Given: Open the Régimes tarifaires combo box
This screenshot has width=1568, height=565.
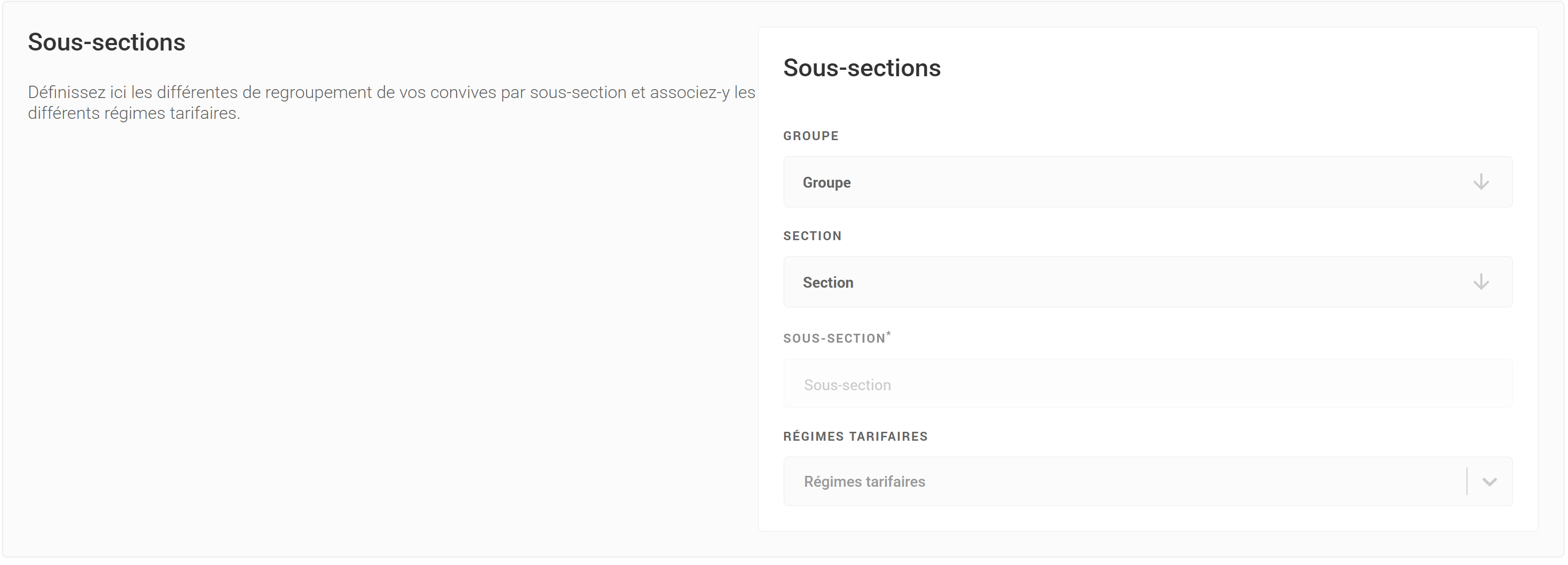Looking at the screenshot, I should tap(1126, 482).
